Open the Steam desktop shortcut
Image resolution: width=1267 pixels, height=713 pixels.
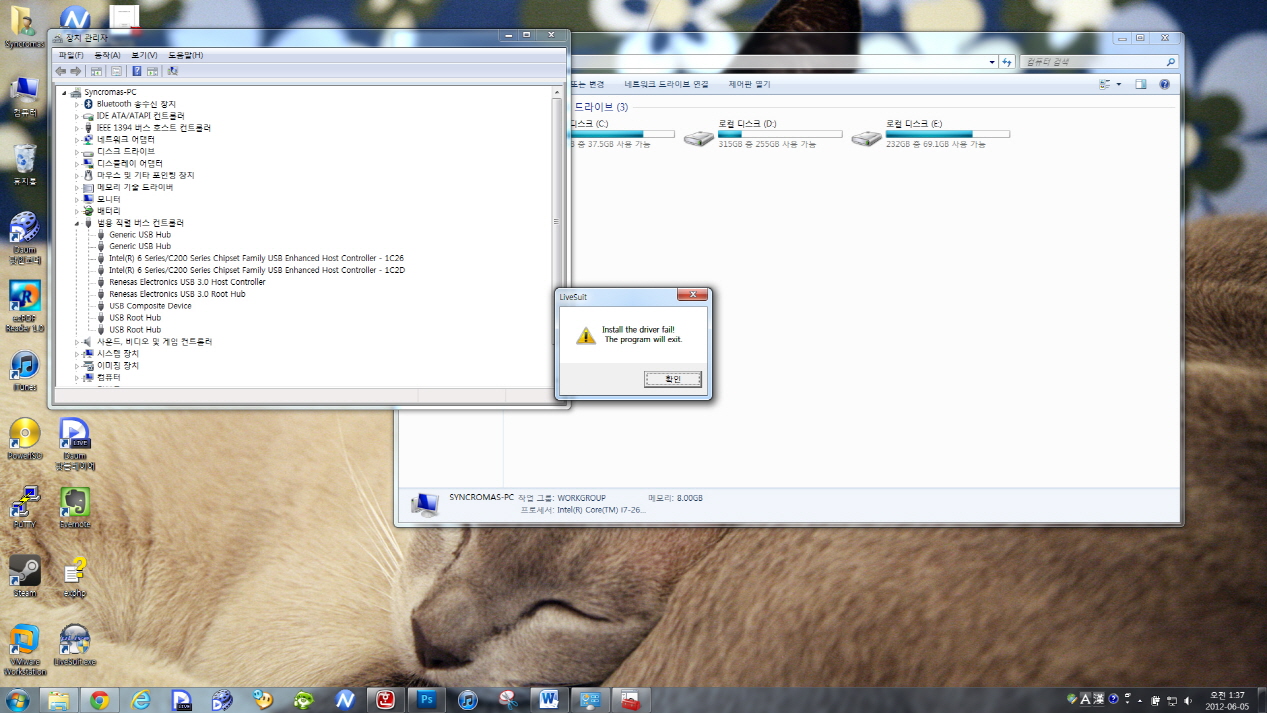(24, 573)
